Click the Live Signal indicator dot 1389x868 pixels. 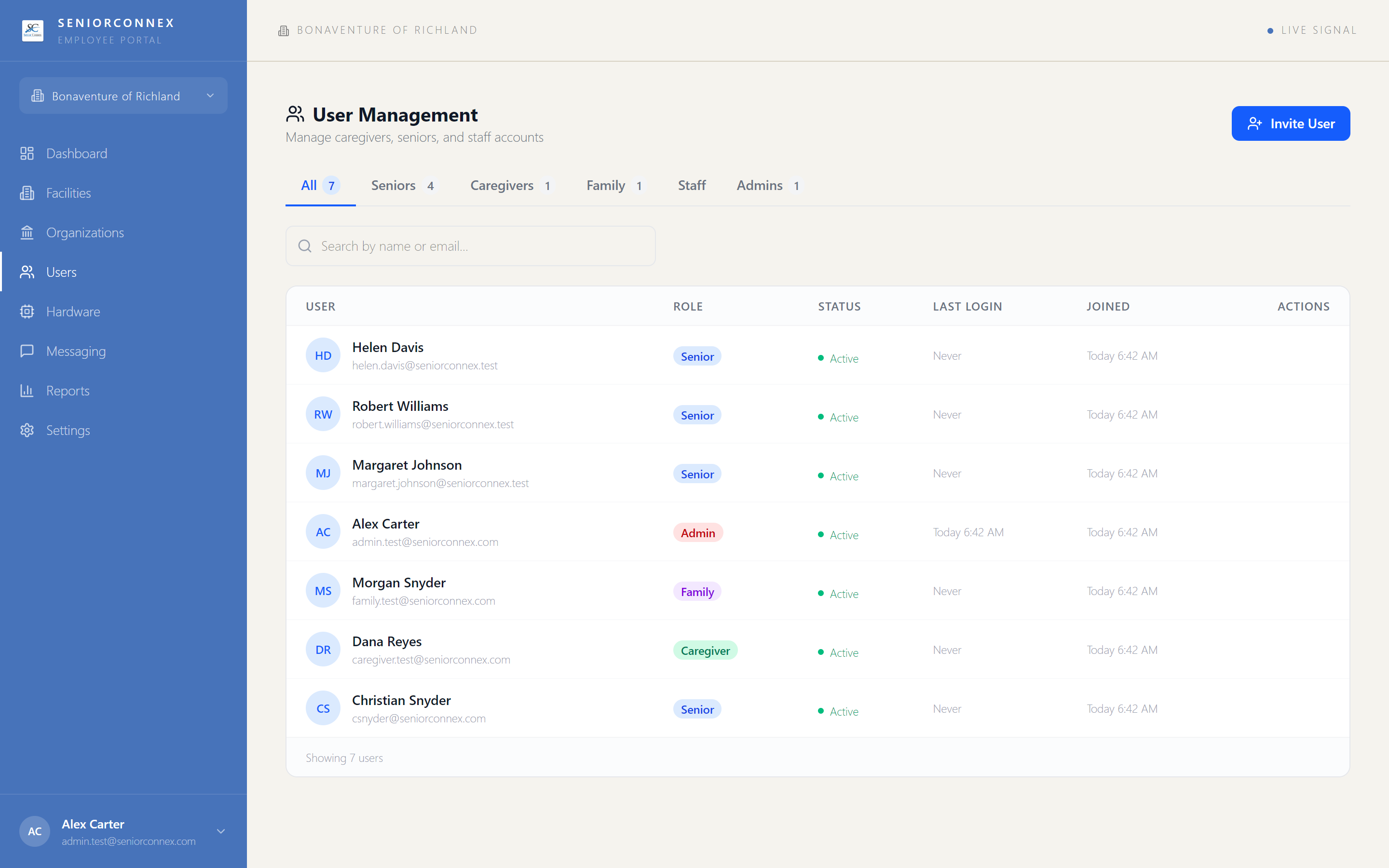1270,31
